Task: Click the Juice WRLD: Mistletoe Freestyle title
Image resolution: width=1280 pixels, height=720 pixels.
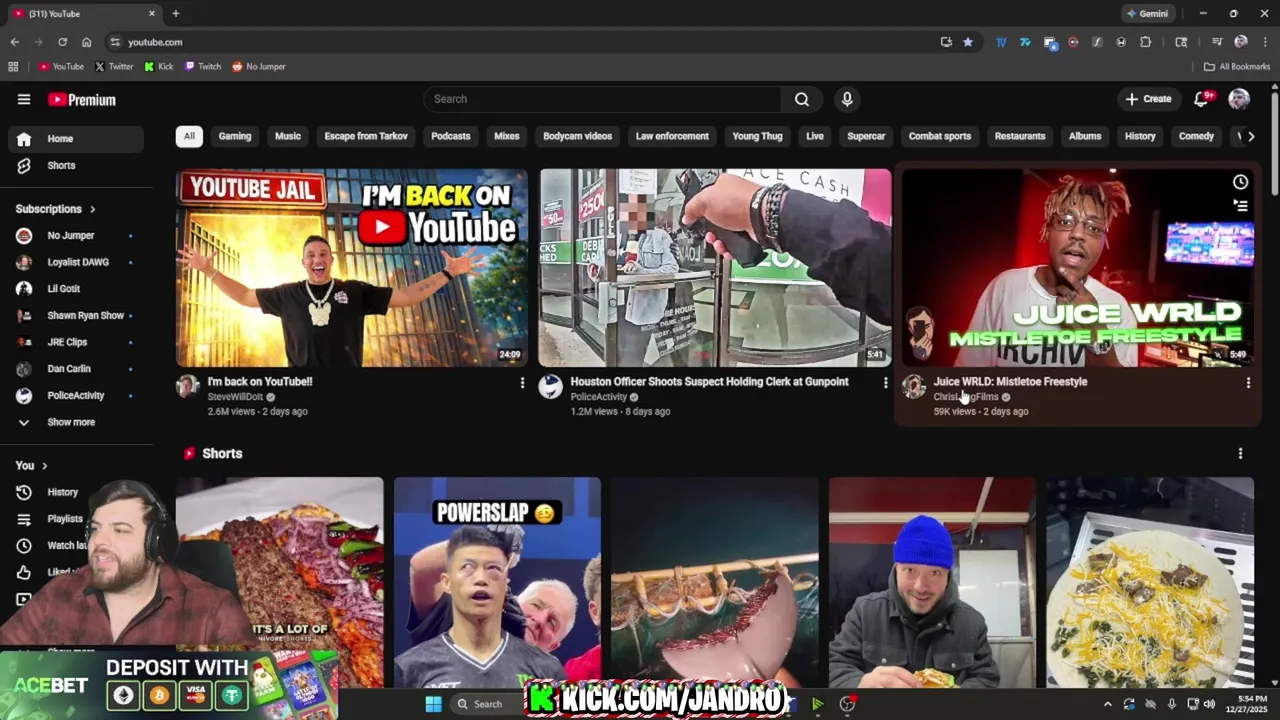Action: [1010, 381]
